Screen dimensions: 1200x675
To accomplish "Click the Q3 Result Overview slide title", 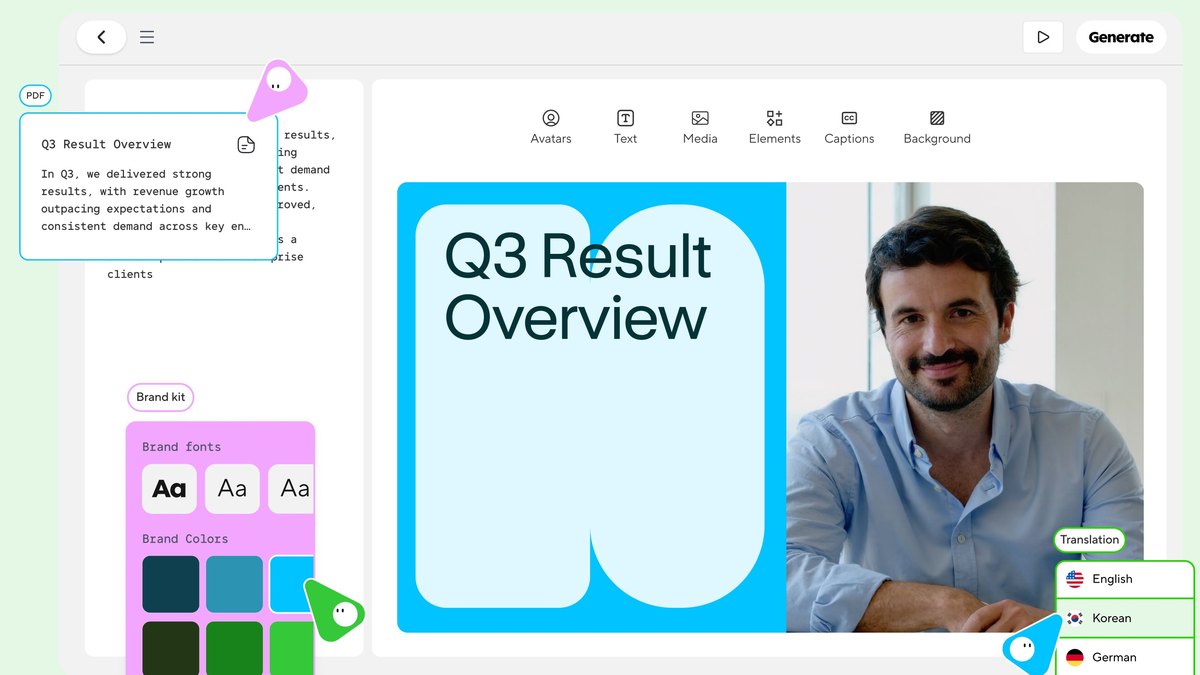I will pos(578,287).
